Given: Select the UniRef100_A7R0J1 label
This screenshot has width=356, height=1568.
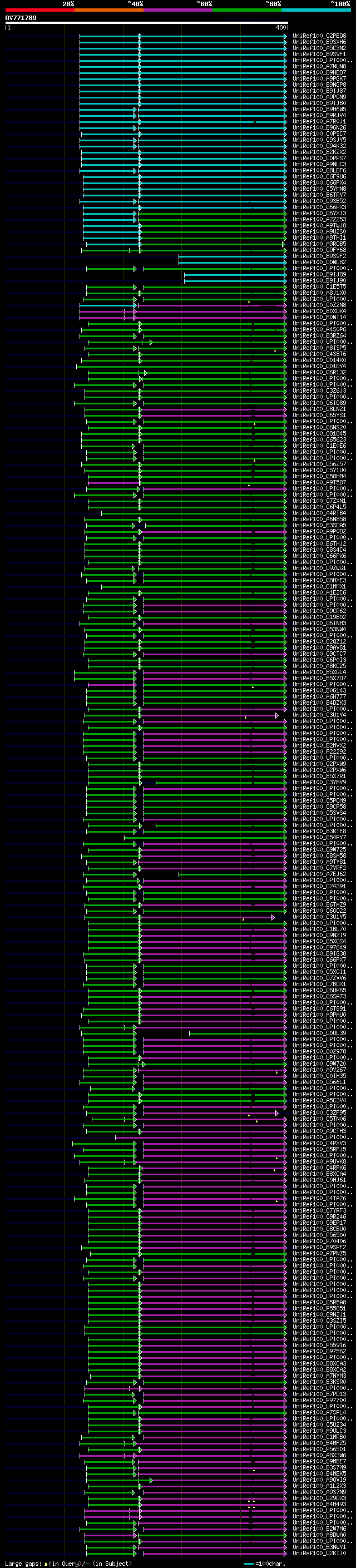Looking at the screenshot, I should point(319,122).
